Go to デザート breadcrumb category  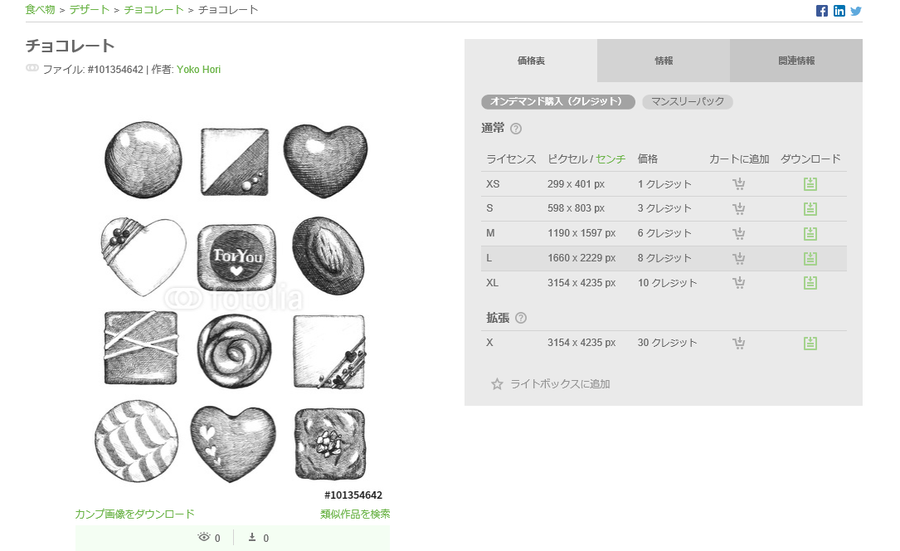point(90,10)
